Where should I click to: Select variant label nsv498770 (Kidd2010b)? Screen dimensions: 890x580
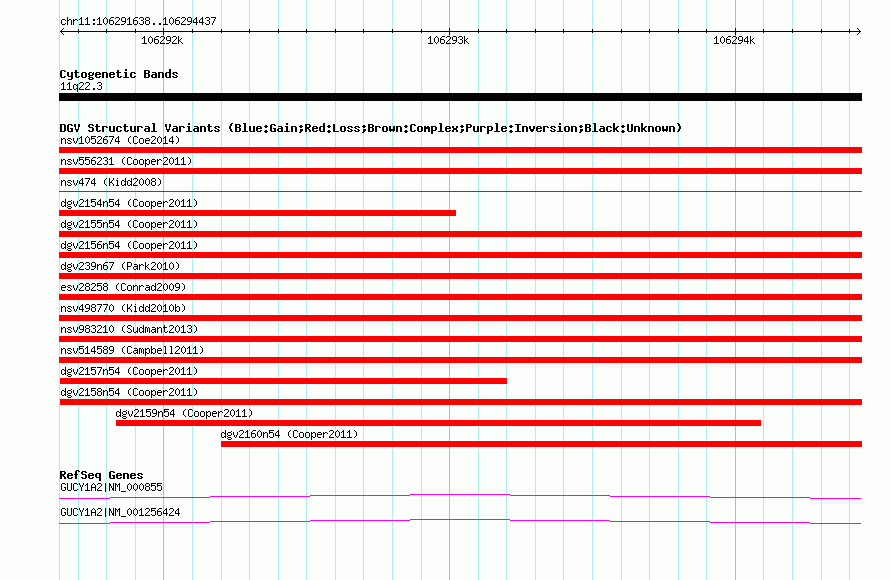(x=123, y=308)
